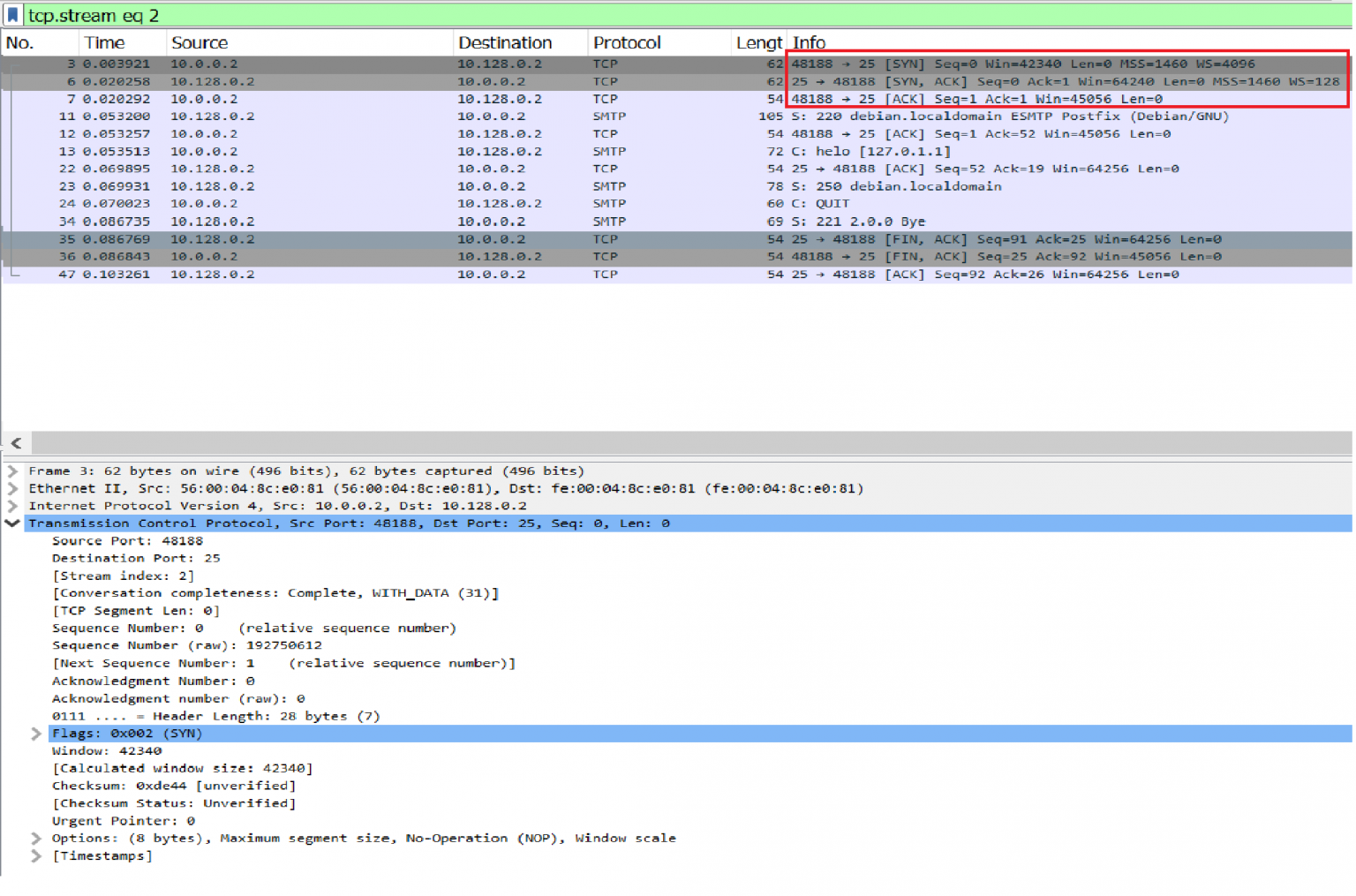Sort packets by the Protocol column

point(627,41)
